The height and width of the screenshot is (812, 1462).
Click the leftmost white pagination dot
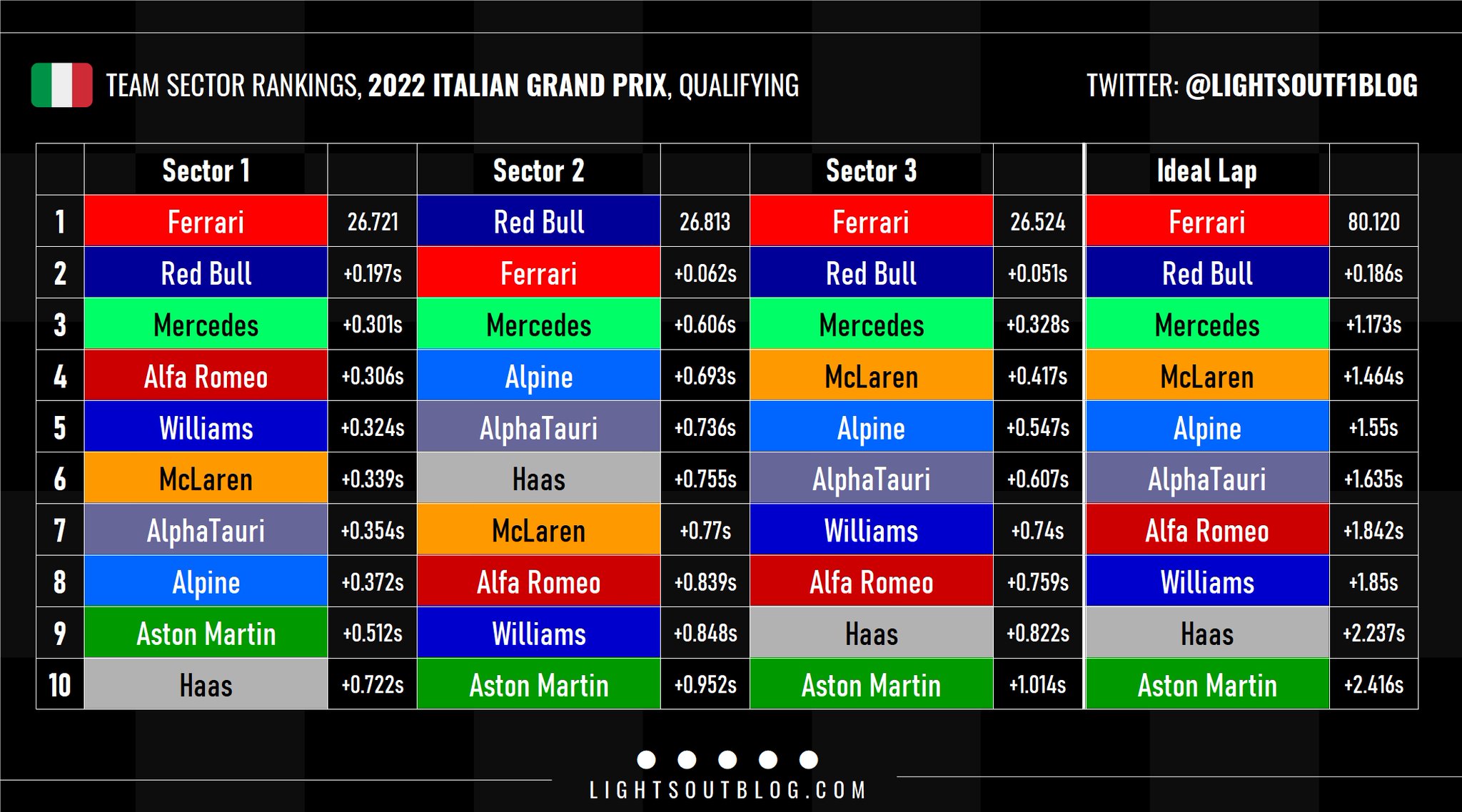click(646, 760)
